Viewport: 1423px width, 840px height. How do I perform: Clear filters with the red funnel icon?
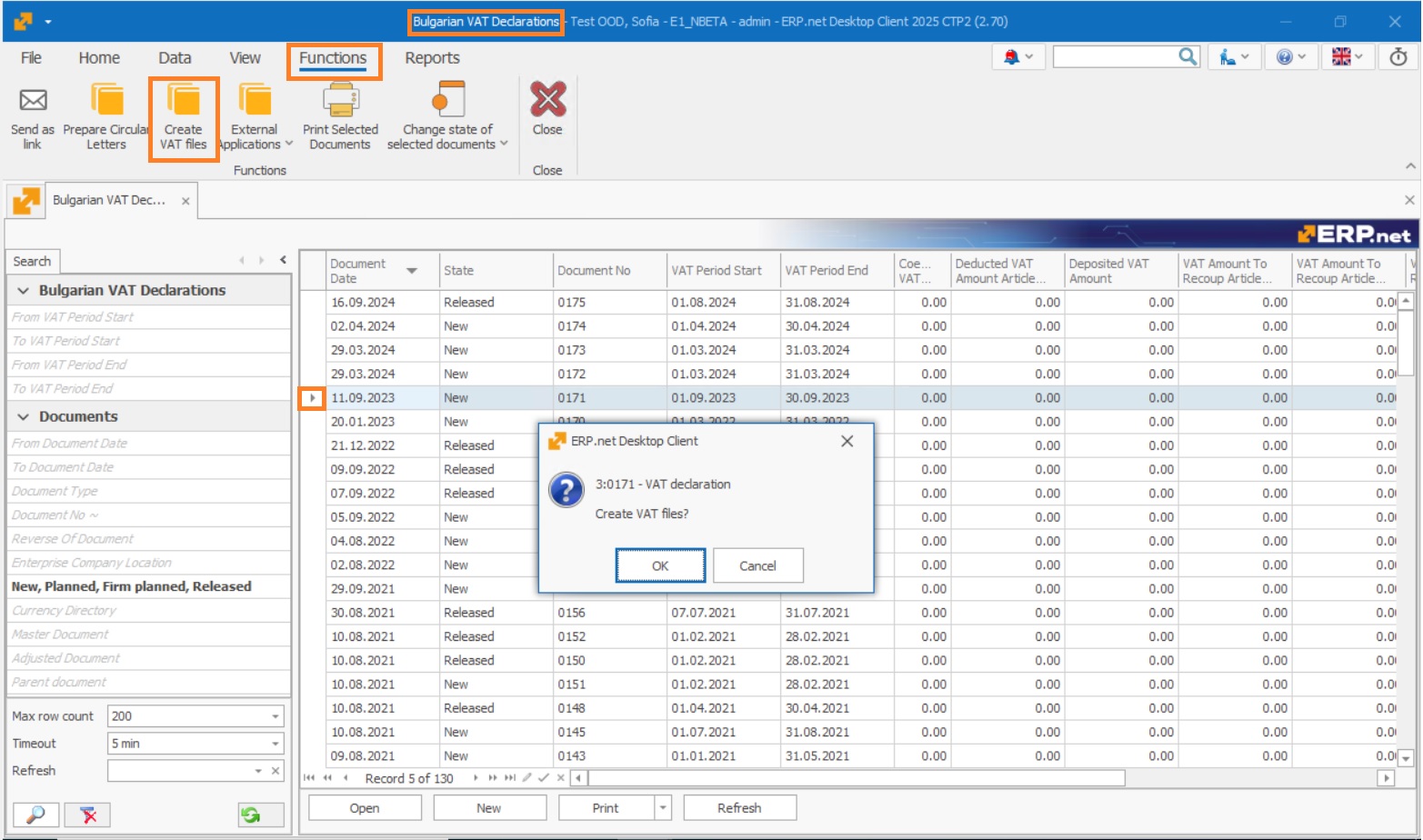point(88,815)
